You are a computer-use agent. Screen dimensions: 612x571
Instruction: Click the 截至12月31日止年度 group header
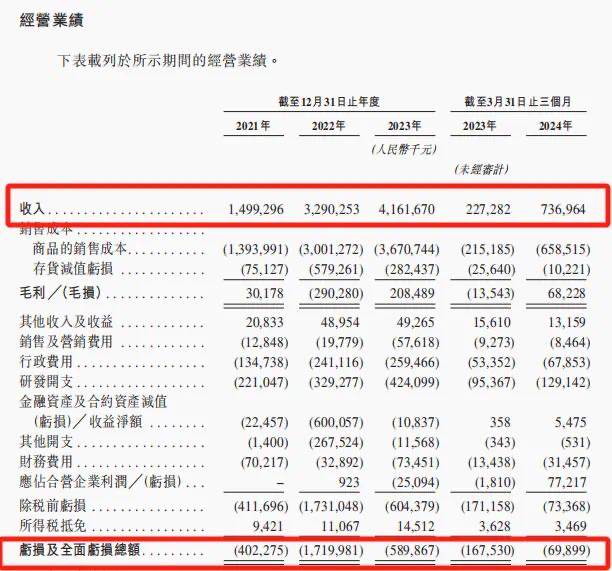coord(328,102)
